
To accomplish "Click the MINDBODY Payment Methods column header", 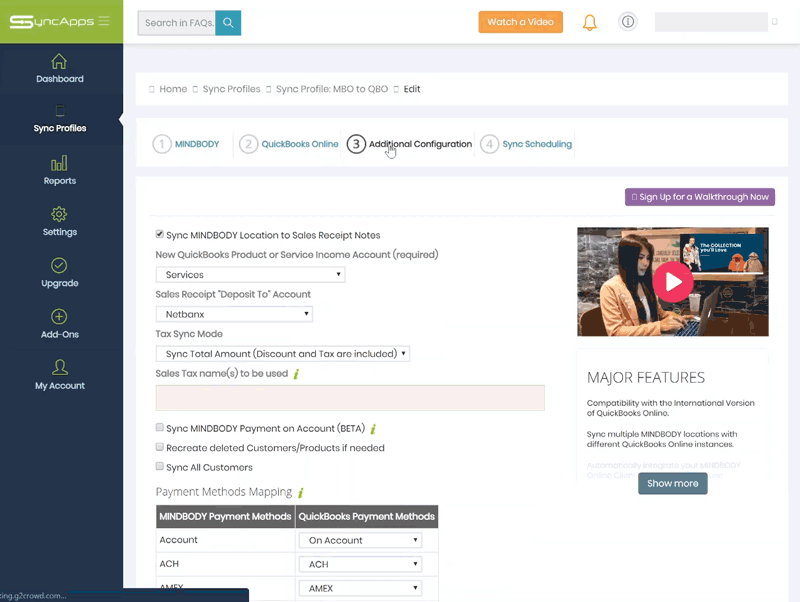I will click(226, 516).
